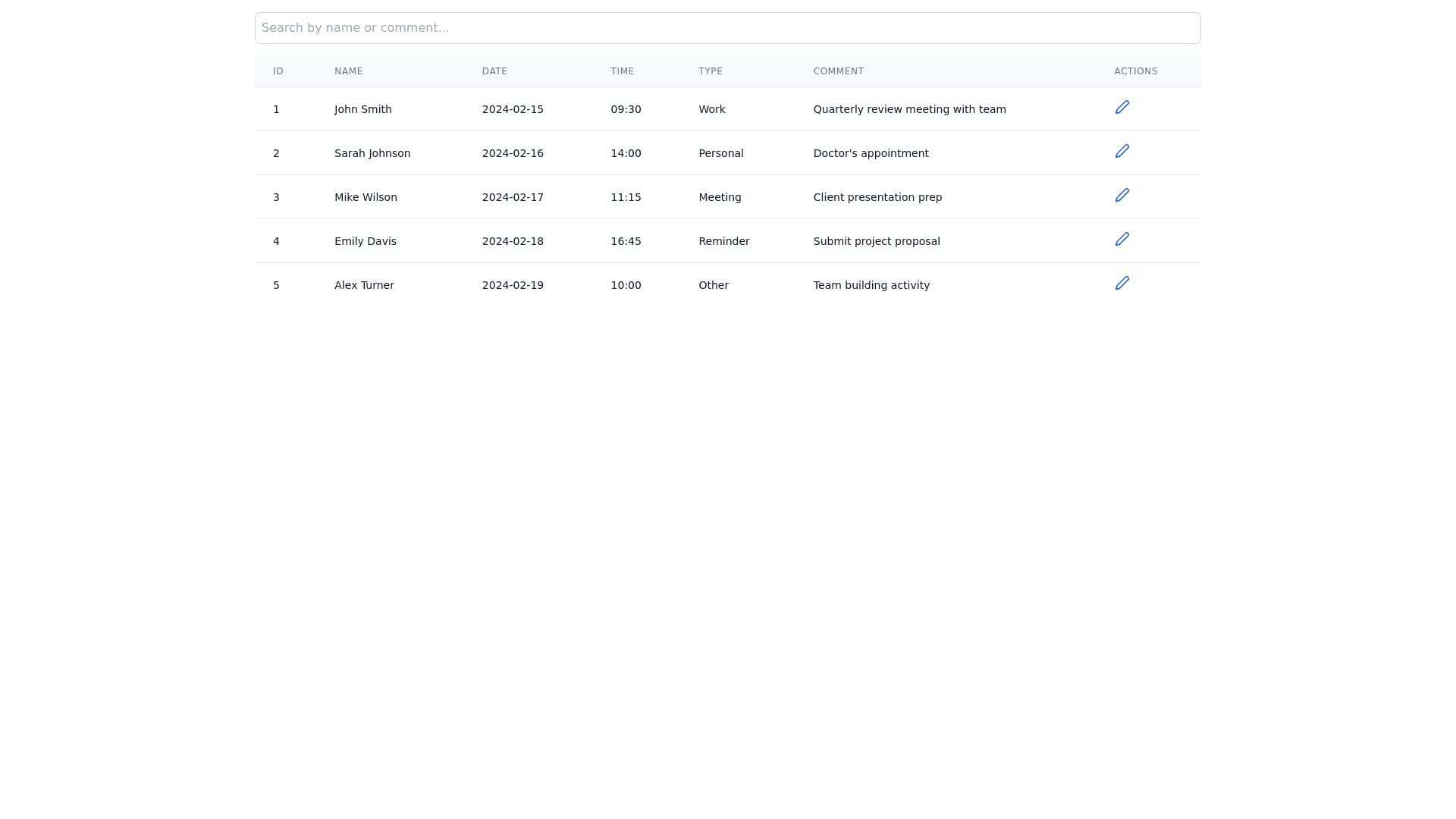The width and height of the screenshot is (1456, 819).
Task: Click the Client presentation prep comment
Action: click(877, 197)
